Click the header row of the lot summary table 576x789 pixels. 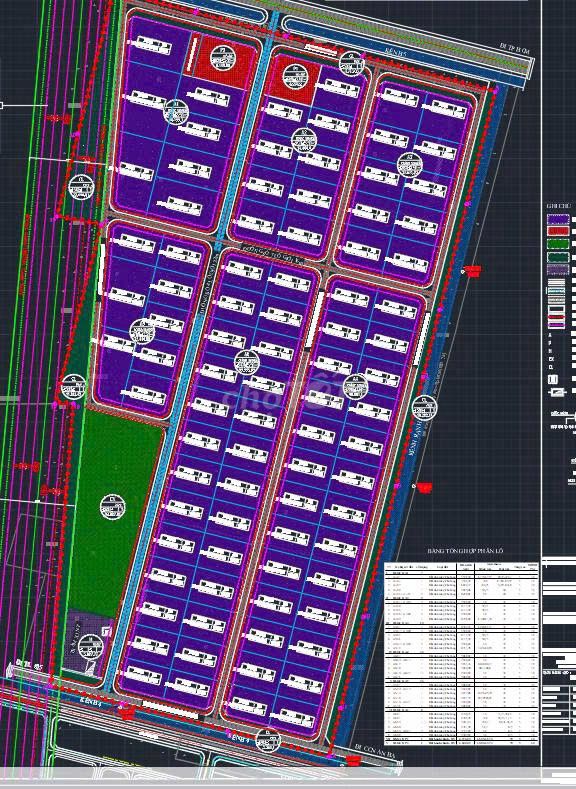pyautogui.click(x=461, y=567)
